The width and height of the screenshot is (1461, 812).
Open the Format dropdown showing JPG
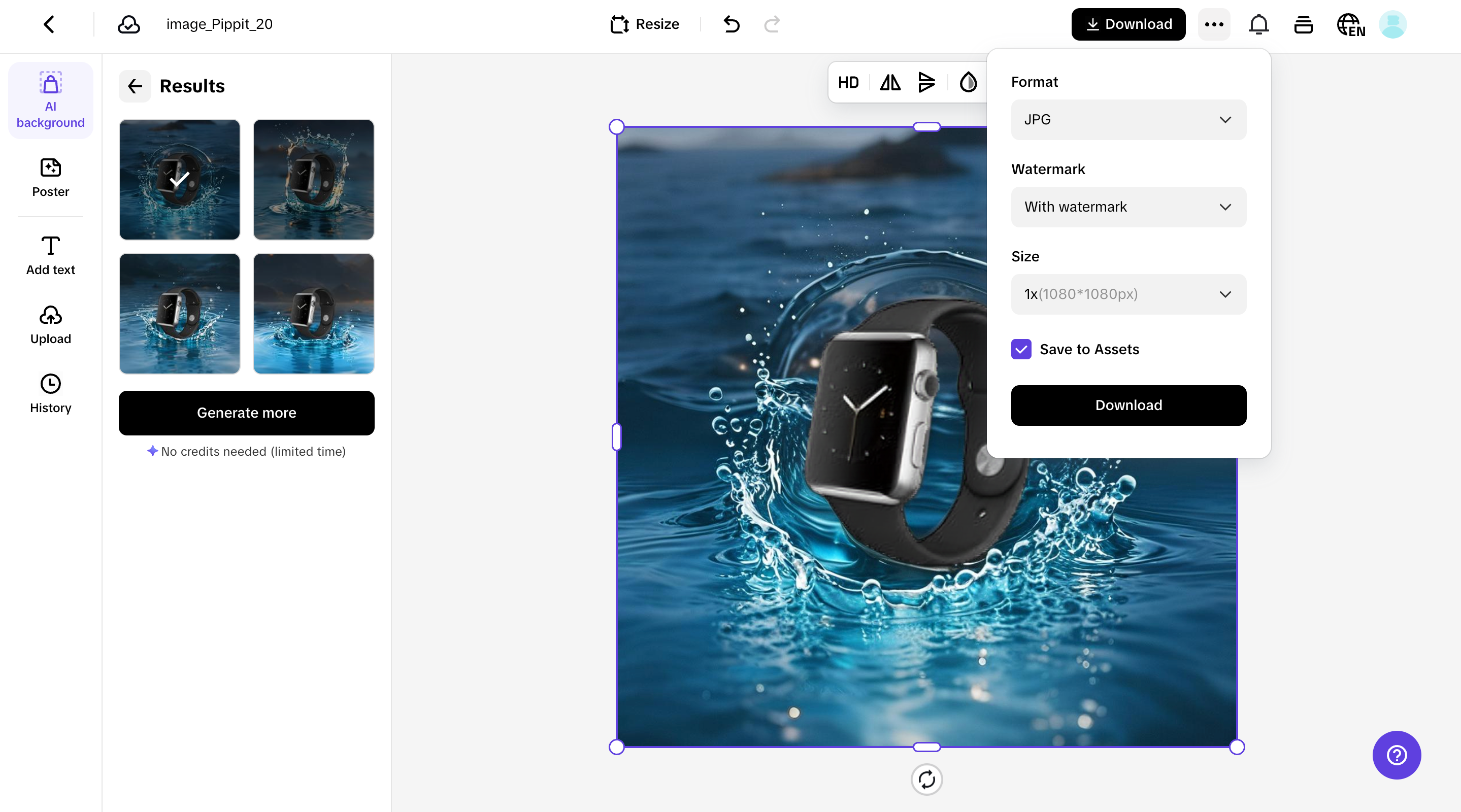coord(1128,120)
